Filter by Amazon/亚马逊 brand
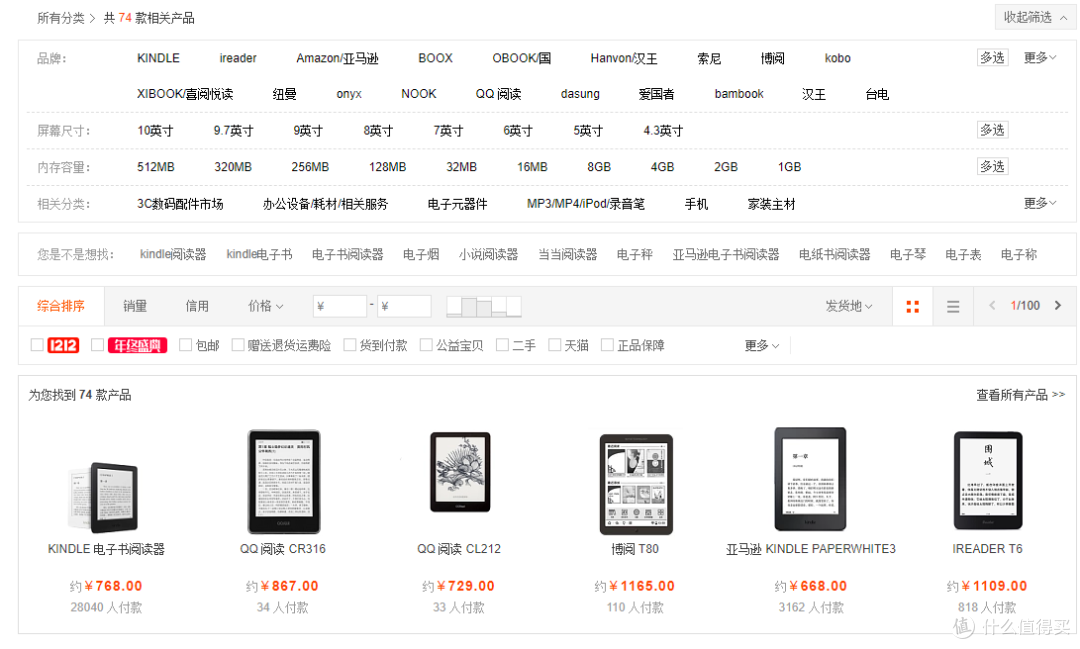 click(338, 59)
